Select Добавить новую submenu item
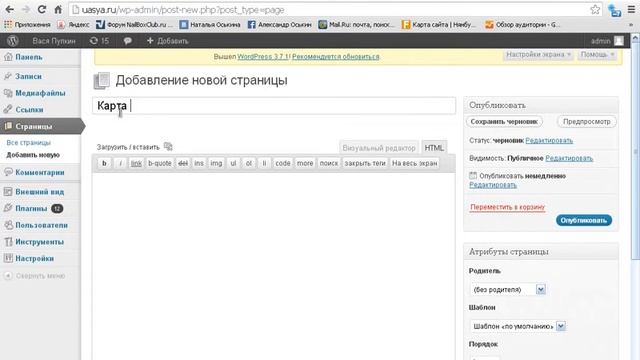640x360 pixels. pyautogui.click(x=33, y=155)
